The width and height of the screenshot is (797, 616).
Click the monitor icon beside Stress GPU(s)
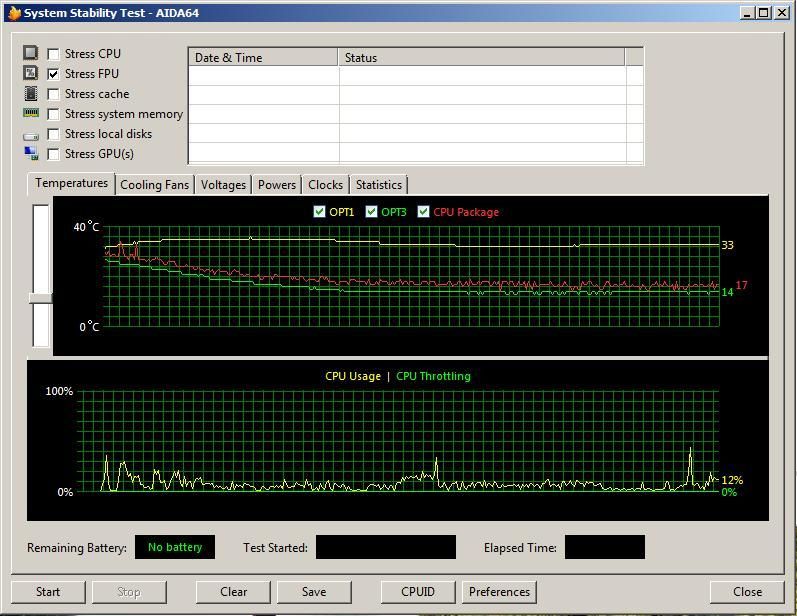pos(31,153)
